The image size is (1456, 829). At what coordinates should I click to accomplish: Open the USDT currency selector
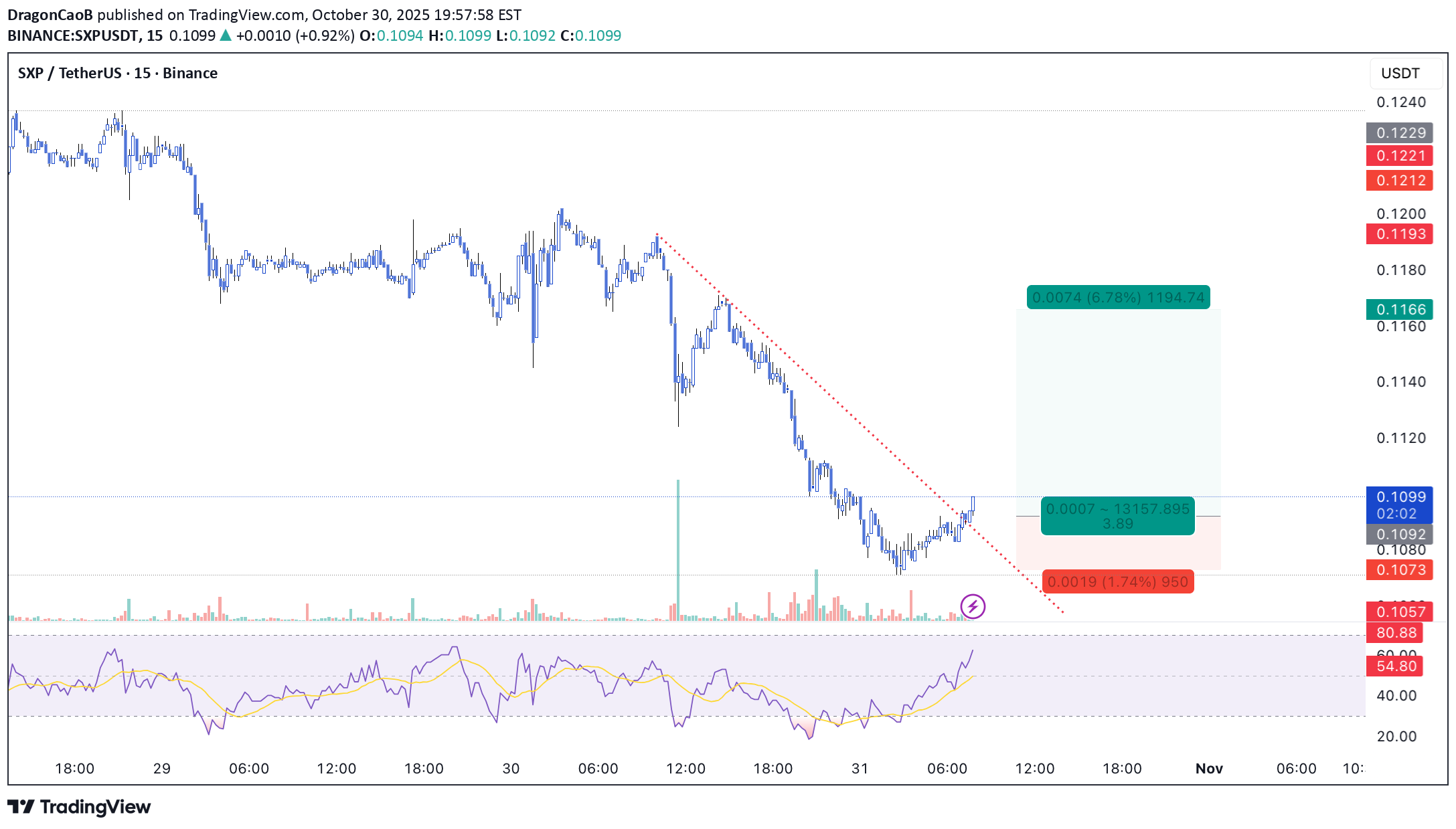(x=1400, y=73)
